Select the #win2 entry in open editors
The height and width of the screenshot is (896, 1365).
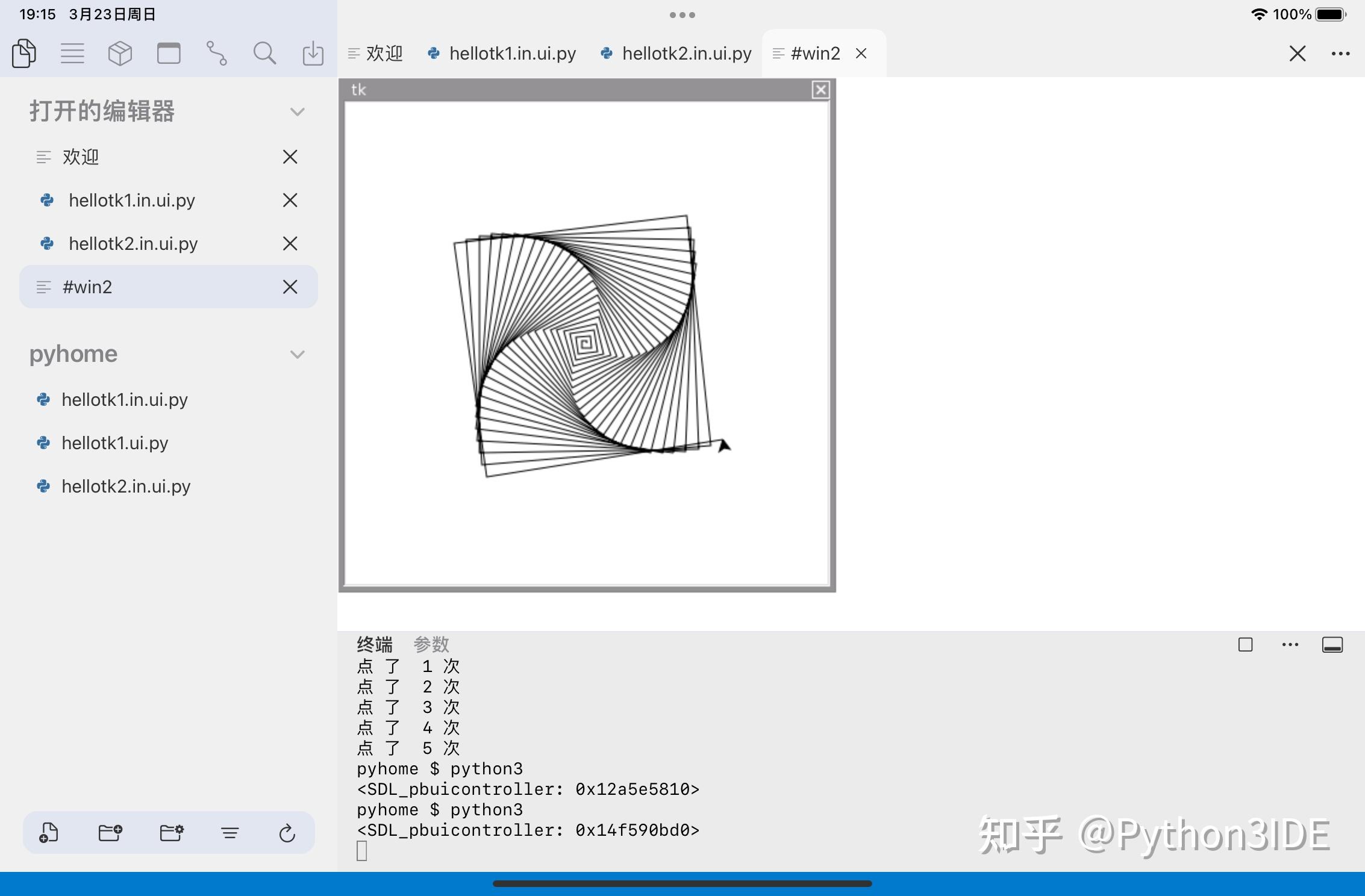click(88, 287)
